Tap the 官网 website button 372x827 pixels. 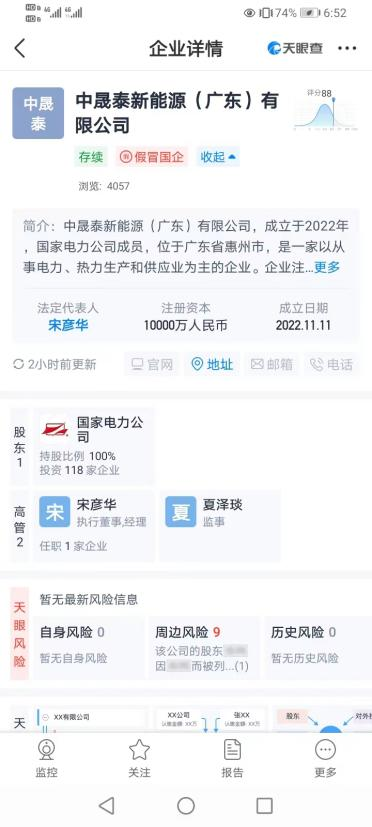pyautogui.click(x=152, y=364)
